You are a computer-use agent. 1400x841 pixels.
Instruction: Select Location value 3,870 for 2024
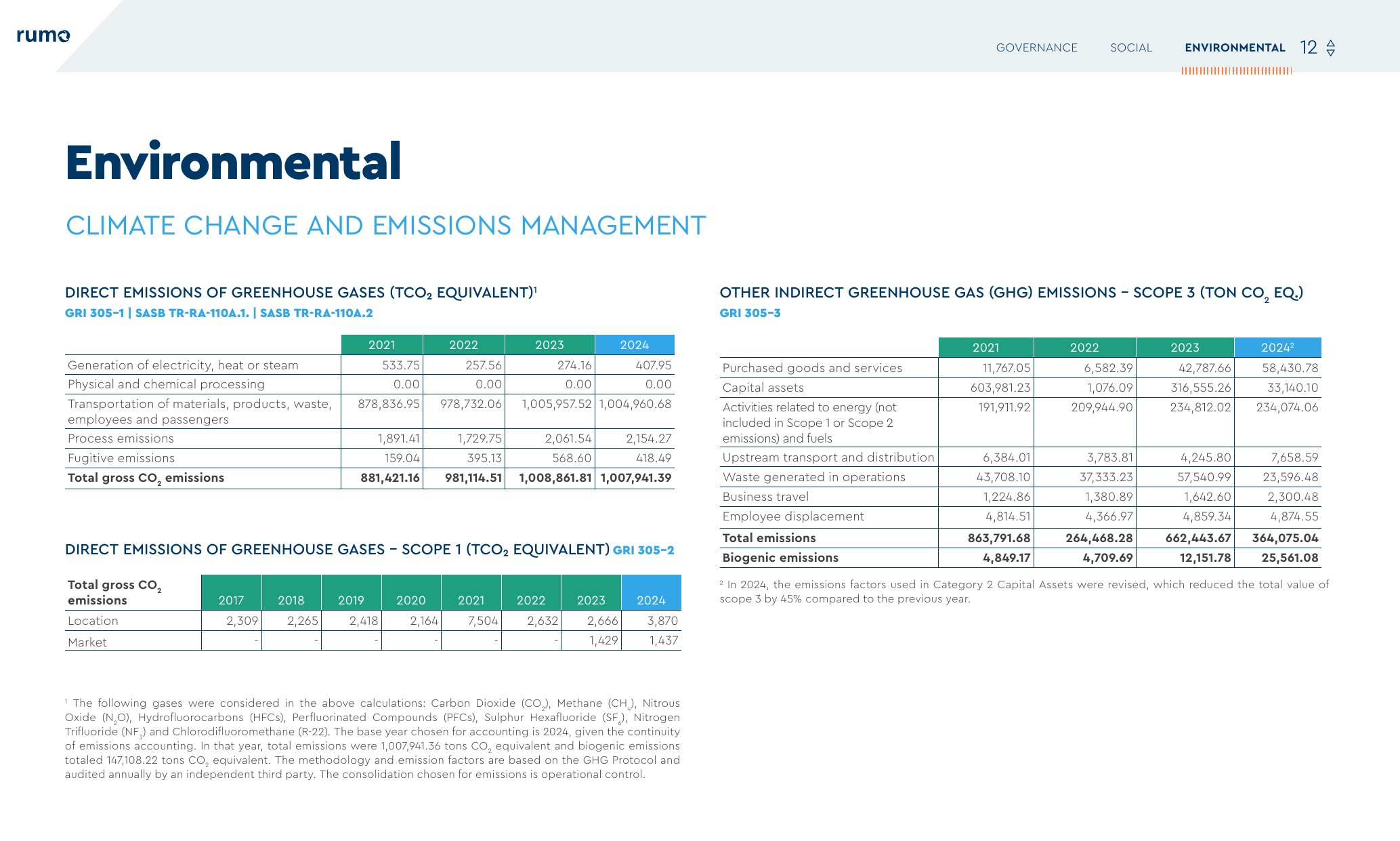click(662, 621)
